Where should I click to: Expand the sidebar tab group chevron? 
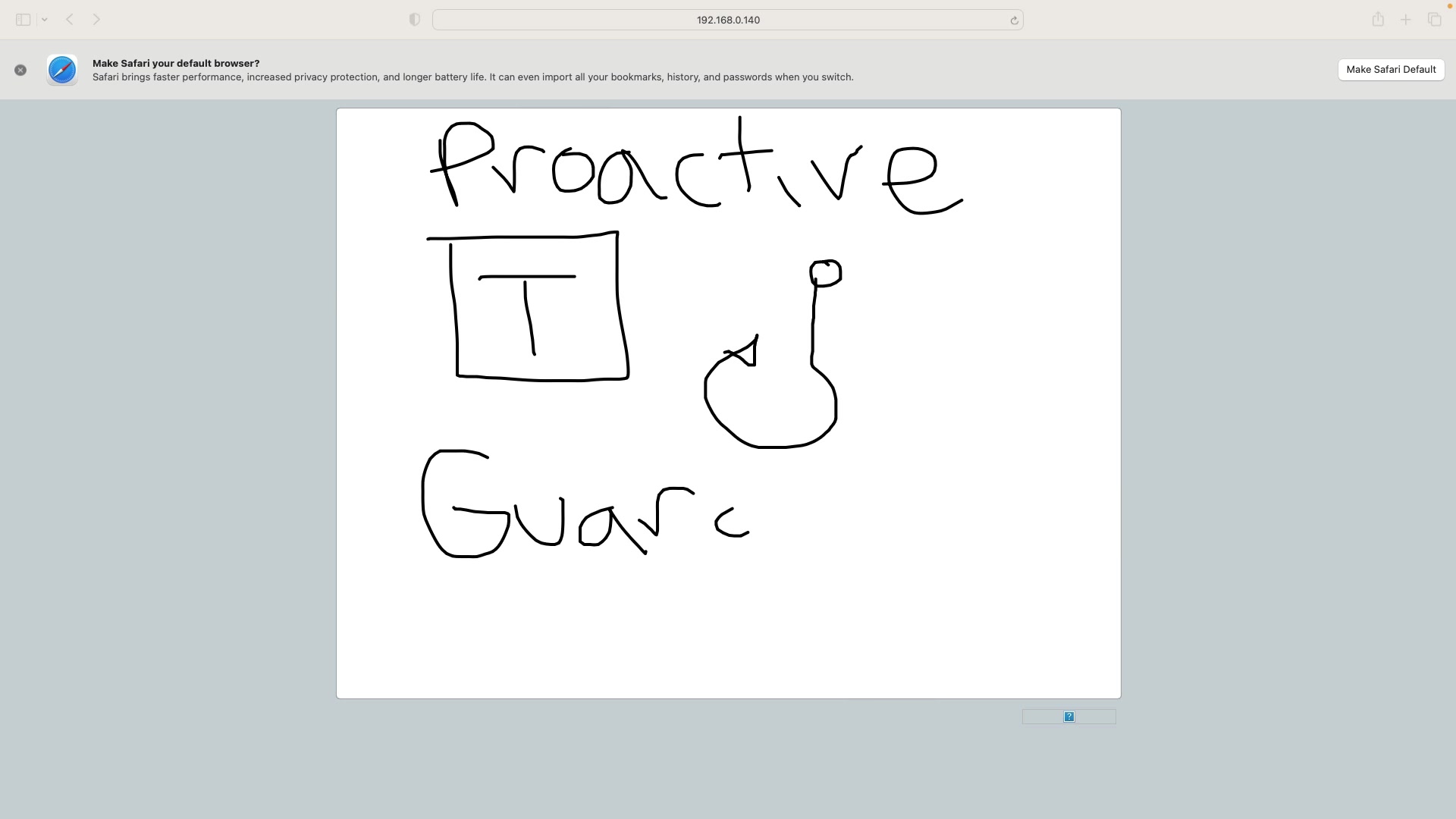point(45,20)
